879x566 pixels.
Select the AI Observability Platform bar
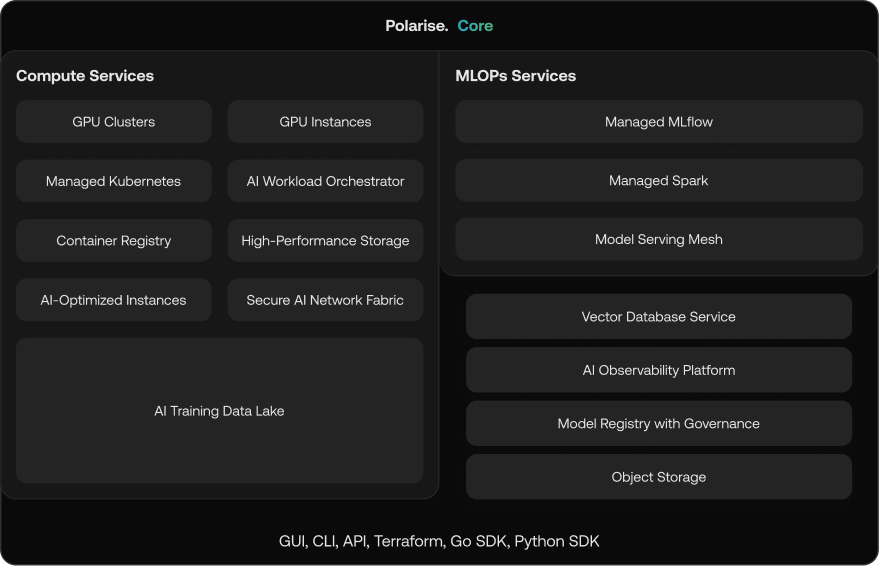pyautogui.click(x=659, y=370)
